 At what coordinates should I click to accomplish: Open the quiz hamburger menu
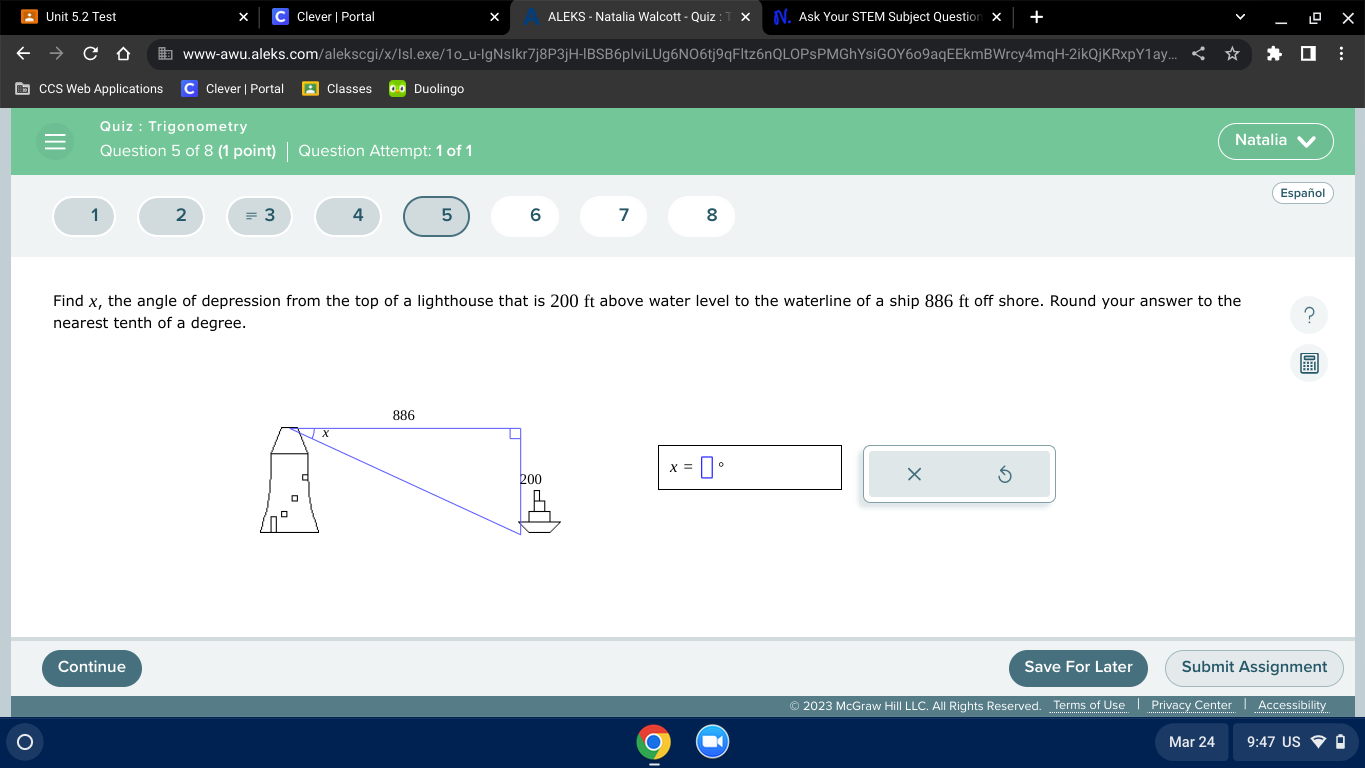55,141
